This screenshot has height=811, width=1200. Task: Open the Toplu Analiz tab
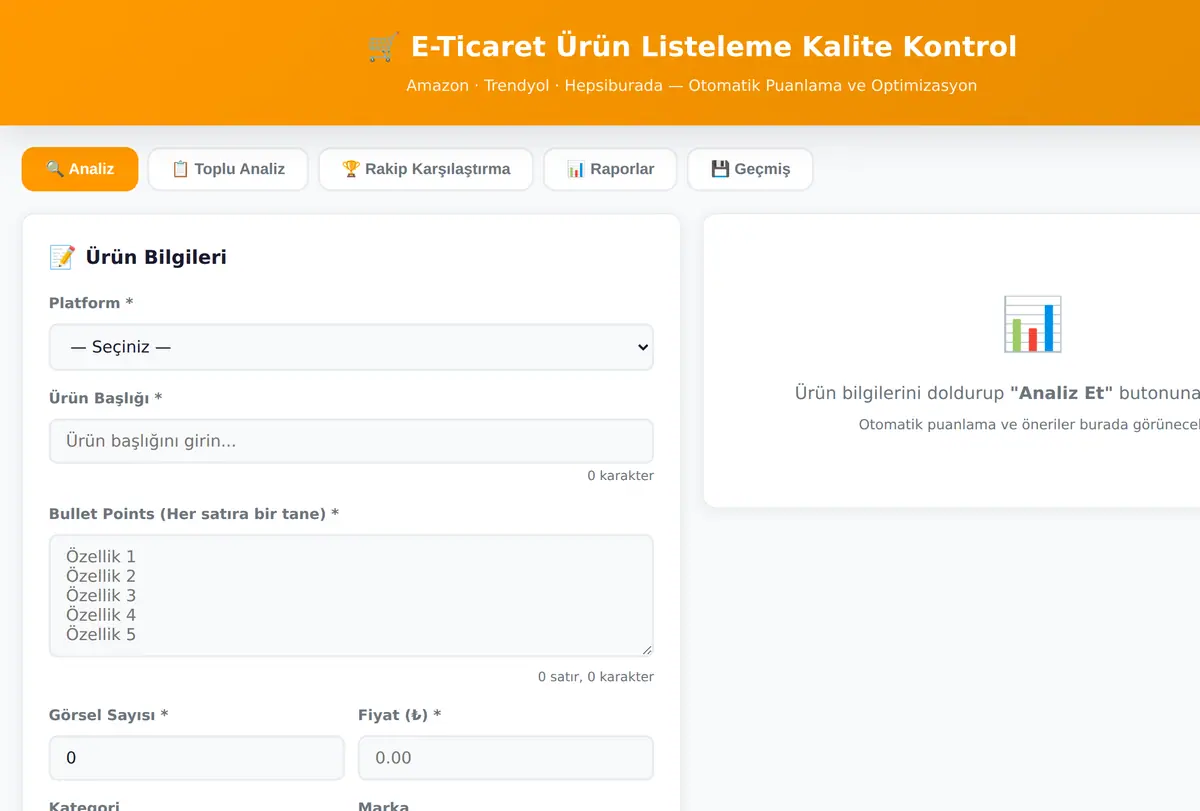[228, 169]
